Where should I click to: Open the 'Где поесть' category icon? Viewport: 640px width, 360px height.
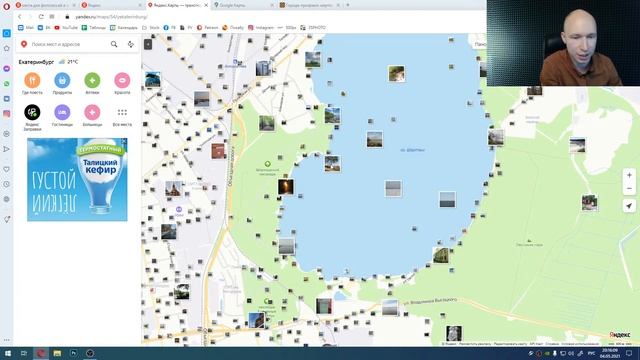(32, 80)
